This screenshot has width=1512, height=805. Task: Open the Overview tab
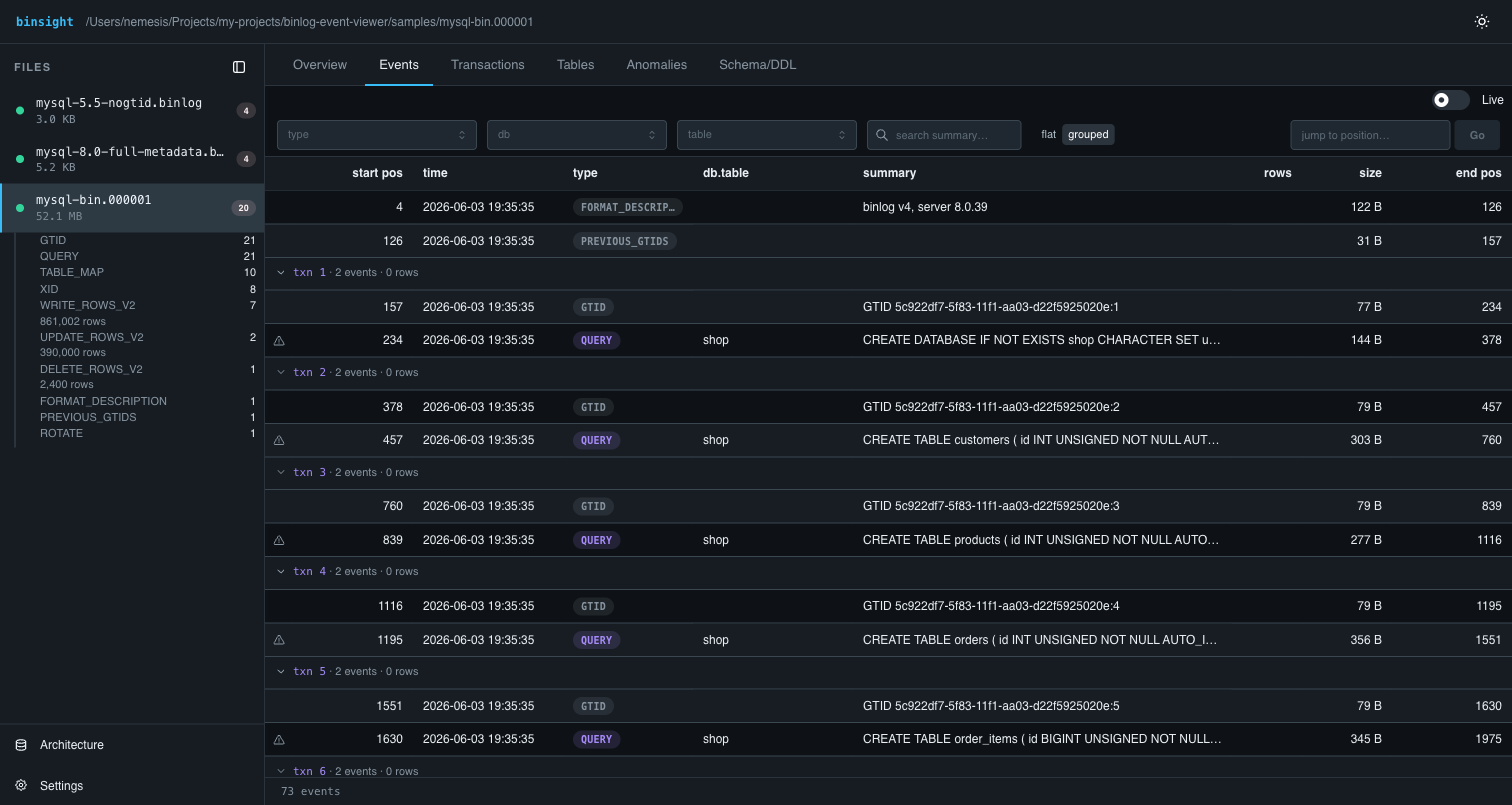click(320, 65)
